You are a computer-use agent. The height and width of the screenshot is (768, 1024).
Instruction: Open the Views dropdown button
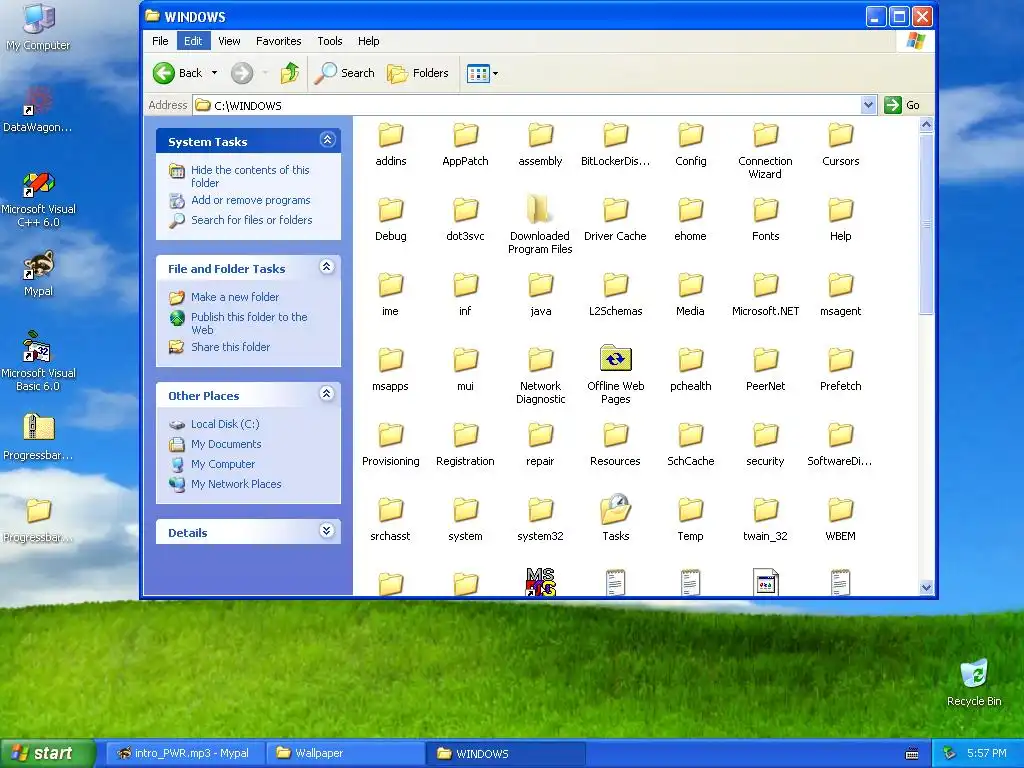coord(483,73)
